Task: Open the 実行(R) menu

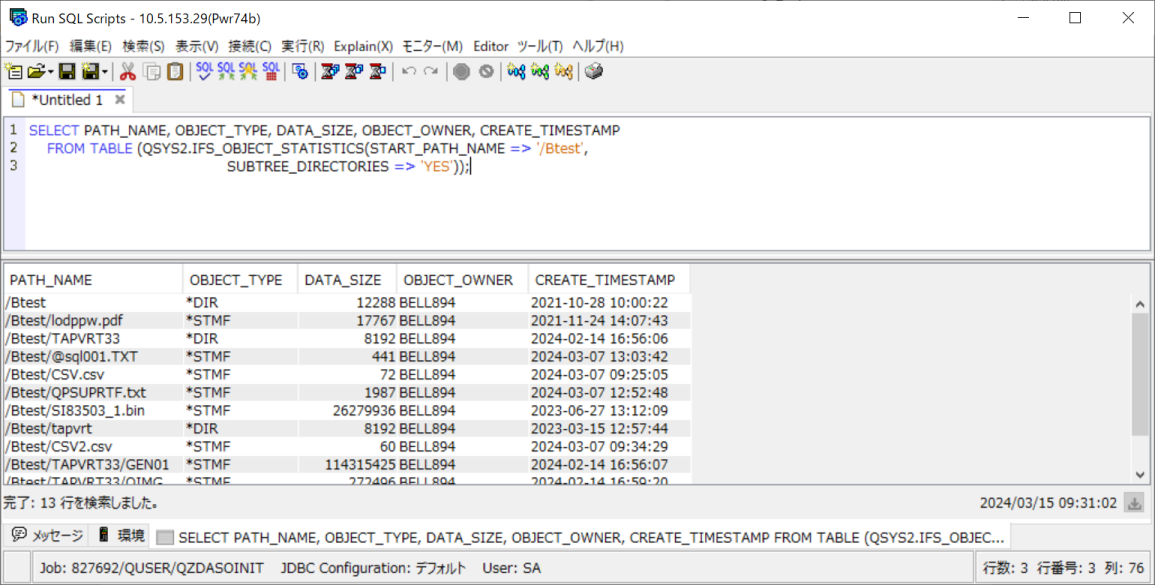Action: [x=303, y=46]
